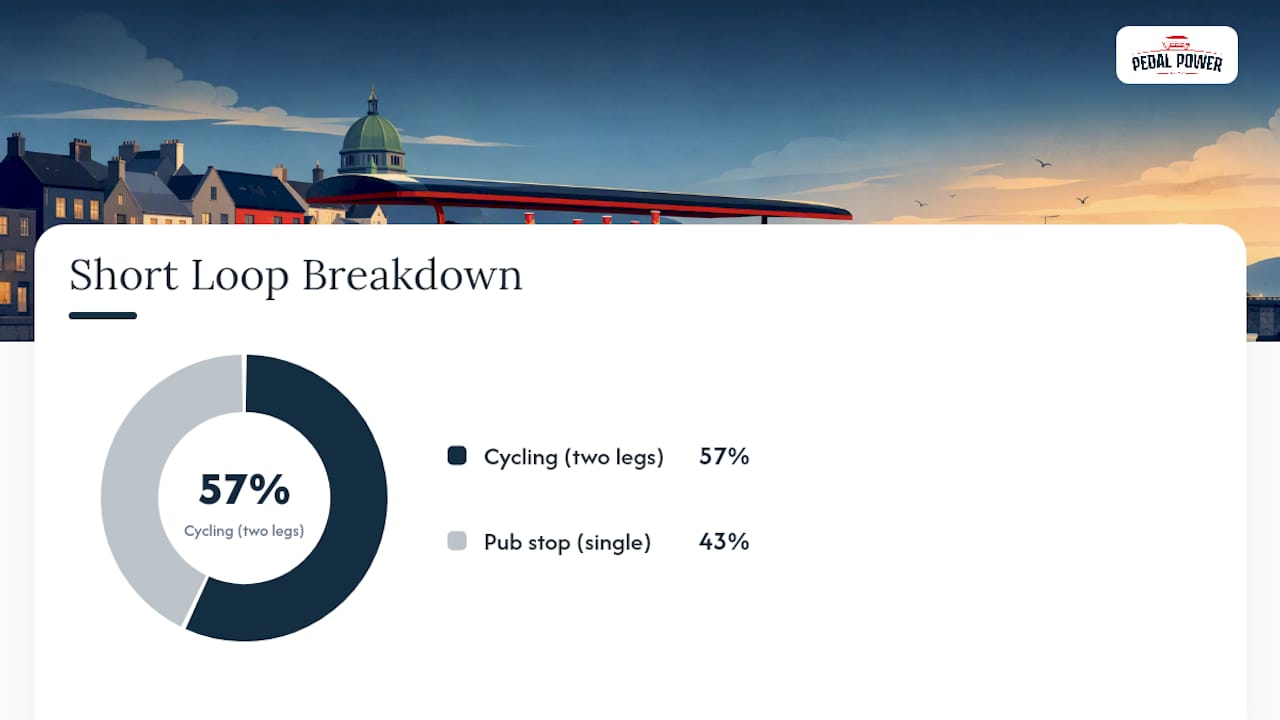Select the 'Pub stop (single)' legend label
The height and width of the screenshot is (720, 1280).
[567, 542]
